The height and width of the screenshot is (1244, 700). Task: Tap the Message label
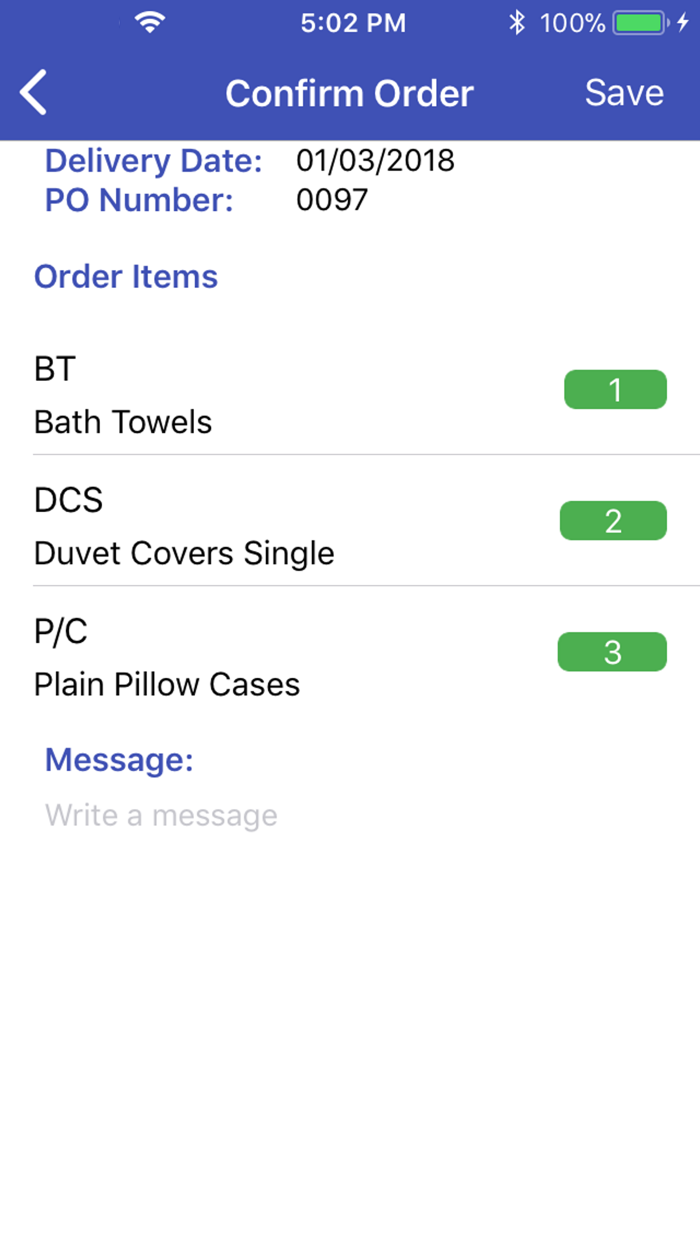point(119,760)
